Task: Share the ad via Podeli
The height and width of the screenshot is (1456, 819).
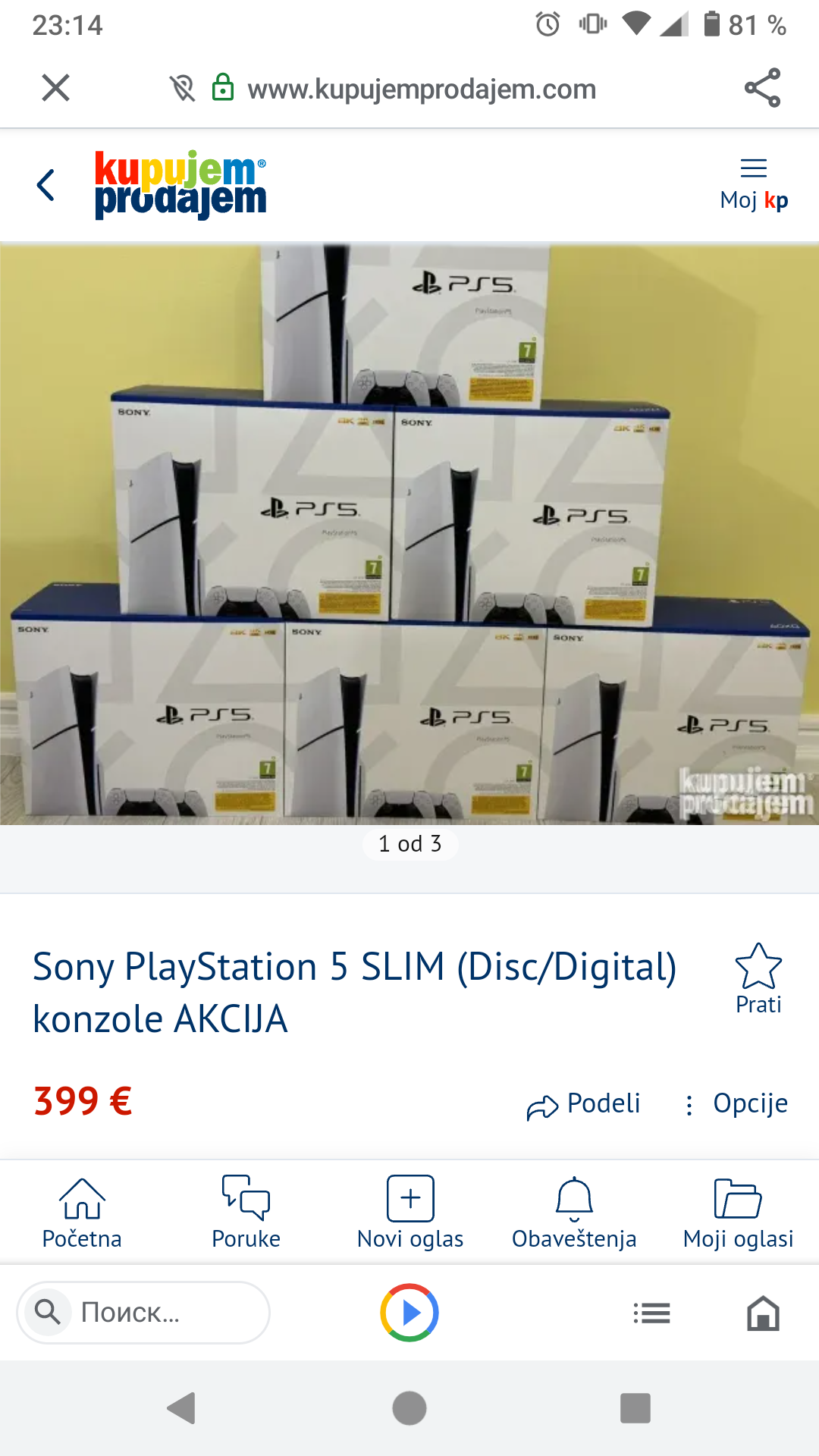Action: tap(584, 1105)
